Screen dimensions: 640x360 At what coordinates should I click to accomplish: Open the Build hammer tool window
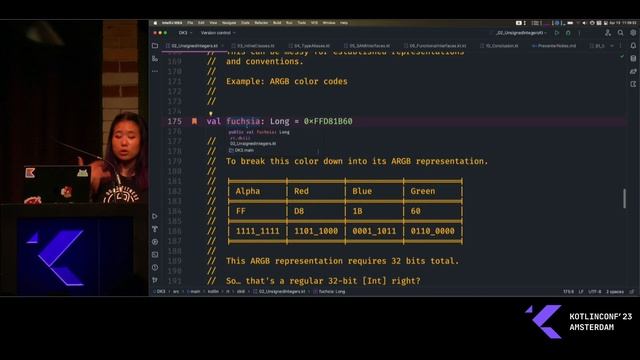point(155,229)
